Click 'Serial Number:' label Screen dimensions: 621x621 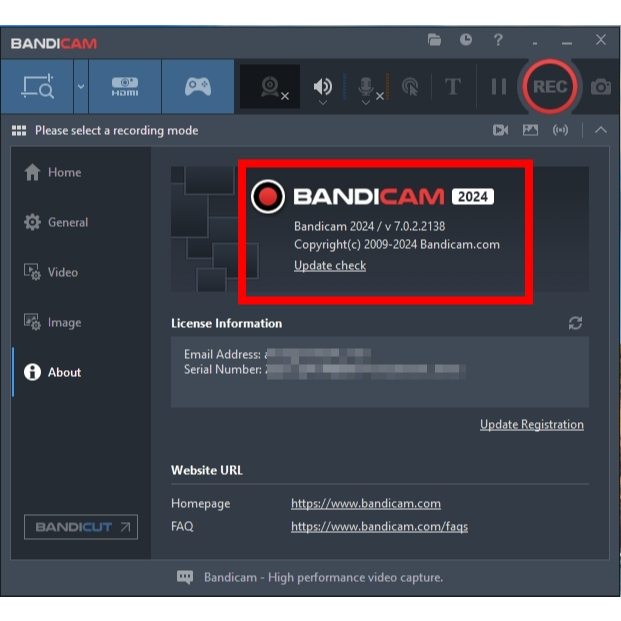pyautogui.click(x=223, y=370)
